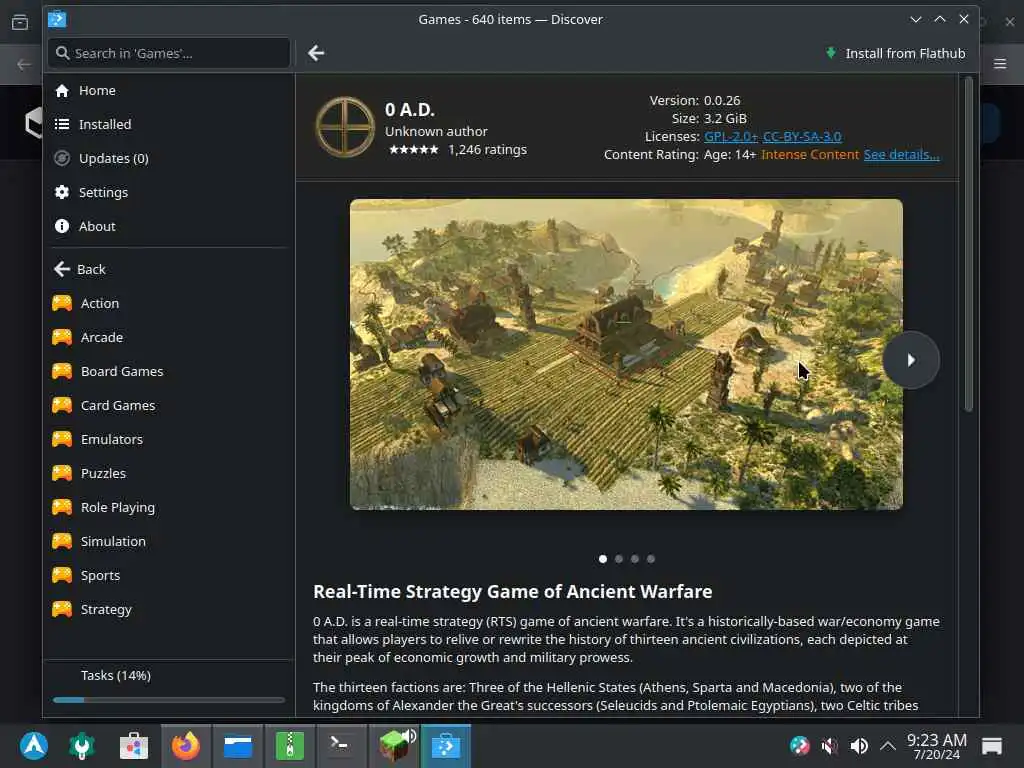Screen dimensions: 1024x768
Task: Open the application launcher in the taskbar
Action: pos(33,745)
